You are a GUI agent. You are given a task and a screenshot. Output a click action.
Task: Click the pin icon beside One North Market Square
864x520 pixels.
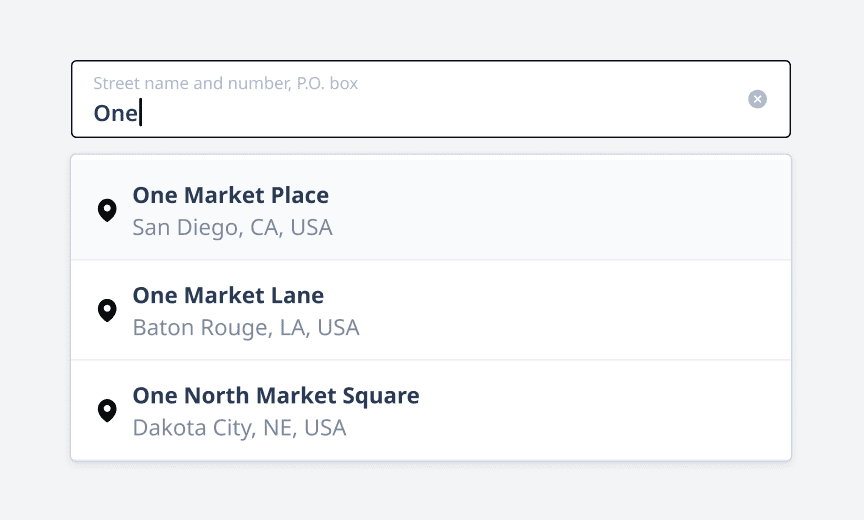coord(107,411)
